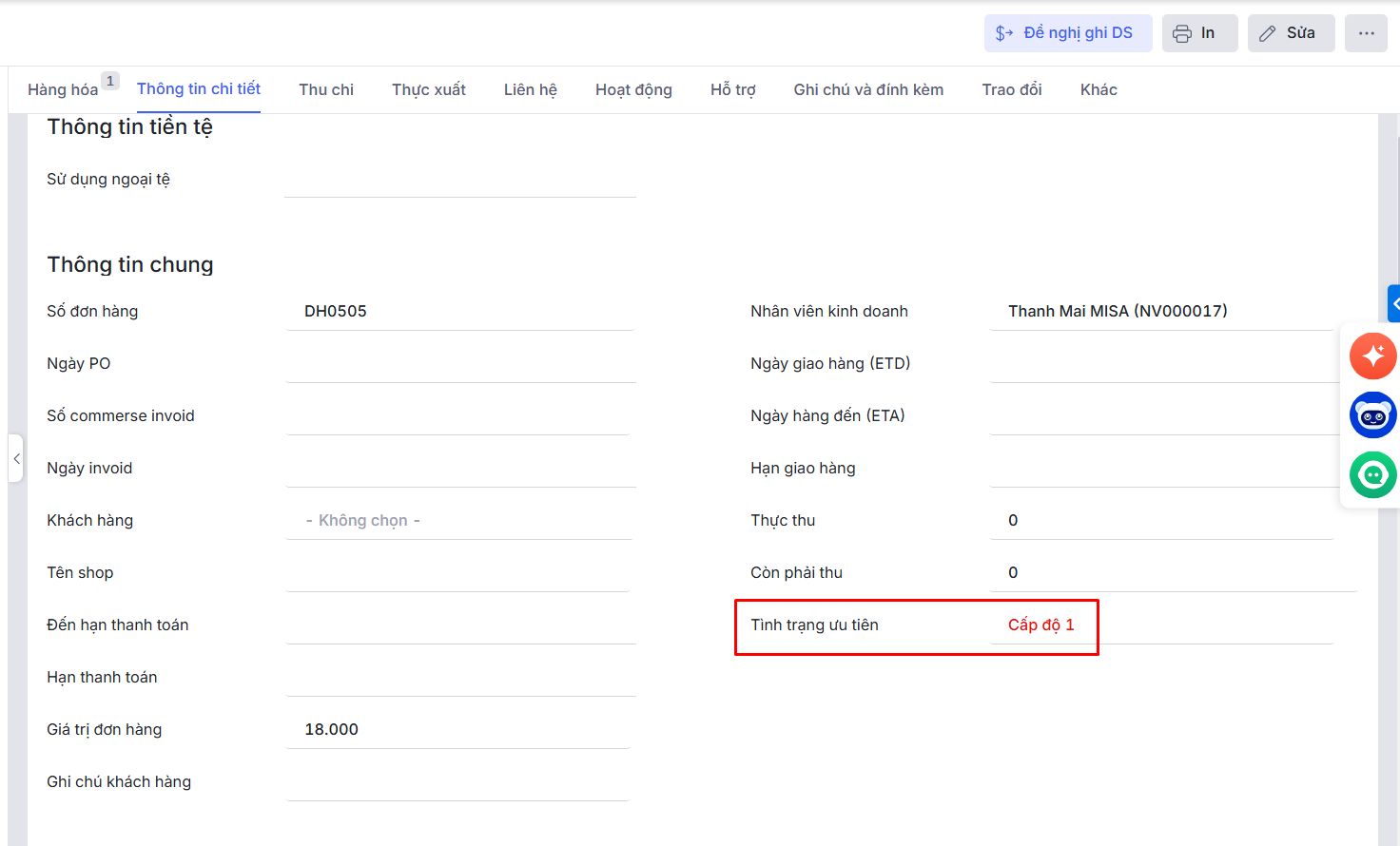Go to the Thực xuất tab
Image resolution: width=1400 pixels, height=846 pixels.
tap(428, 89)
